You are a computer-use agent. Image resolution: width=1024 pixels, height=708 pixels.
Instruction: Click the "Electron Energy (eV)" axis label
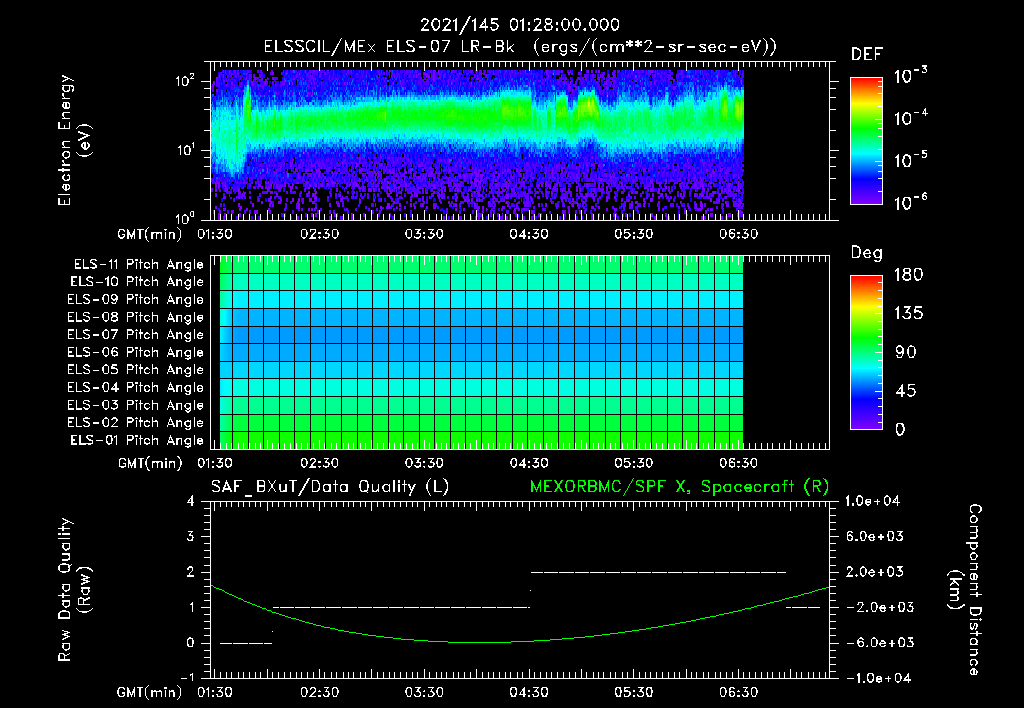coord(74,140)
